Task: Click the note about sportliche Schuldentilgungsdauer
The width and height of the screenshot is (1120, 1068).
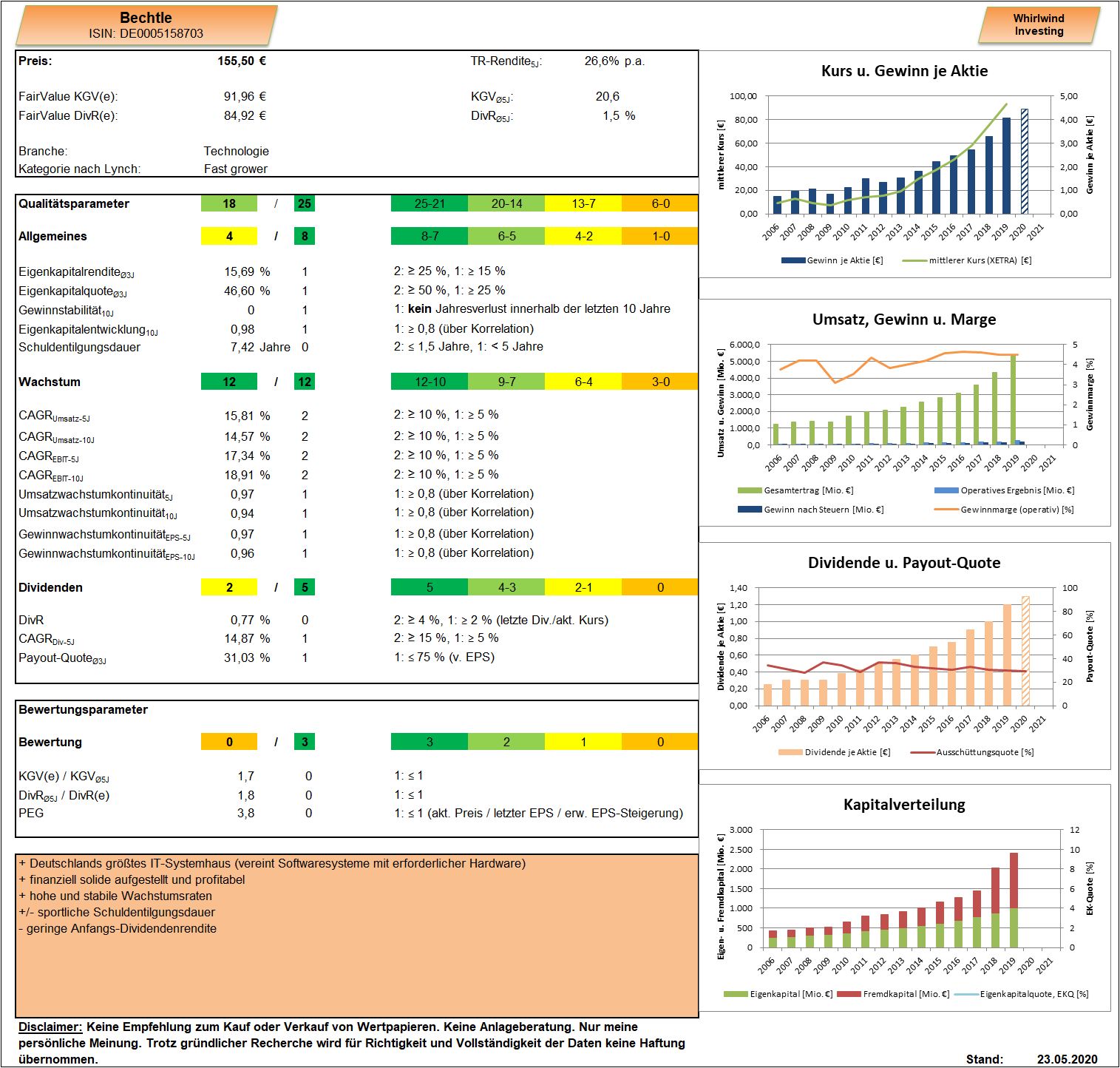Action: click(117, 912)
